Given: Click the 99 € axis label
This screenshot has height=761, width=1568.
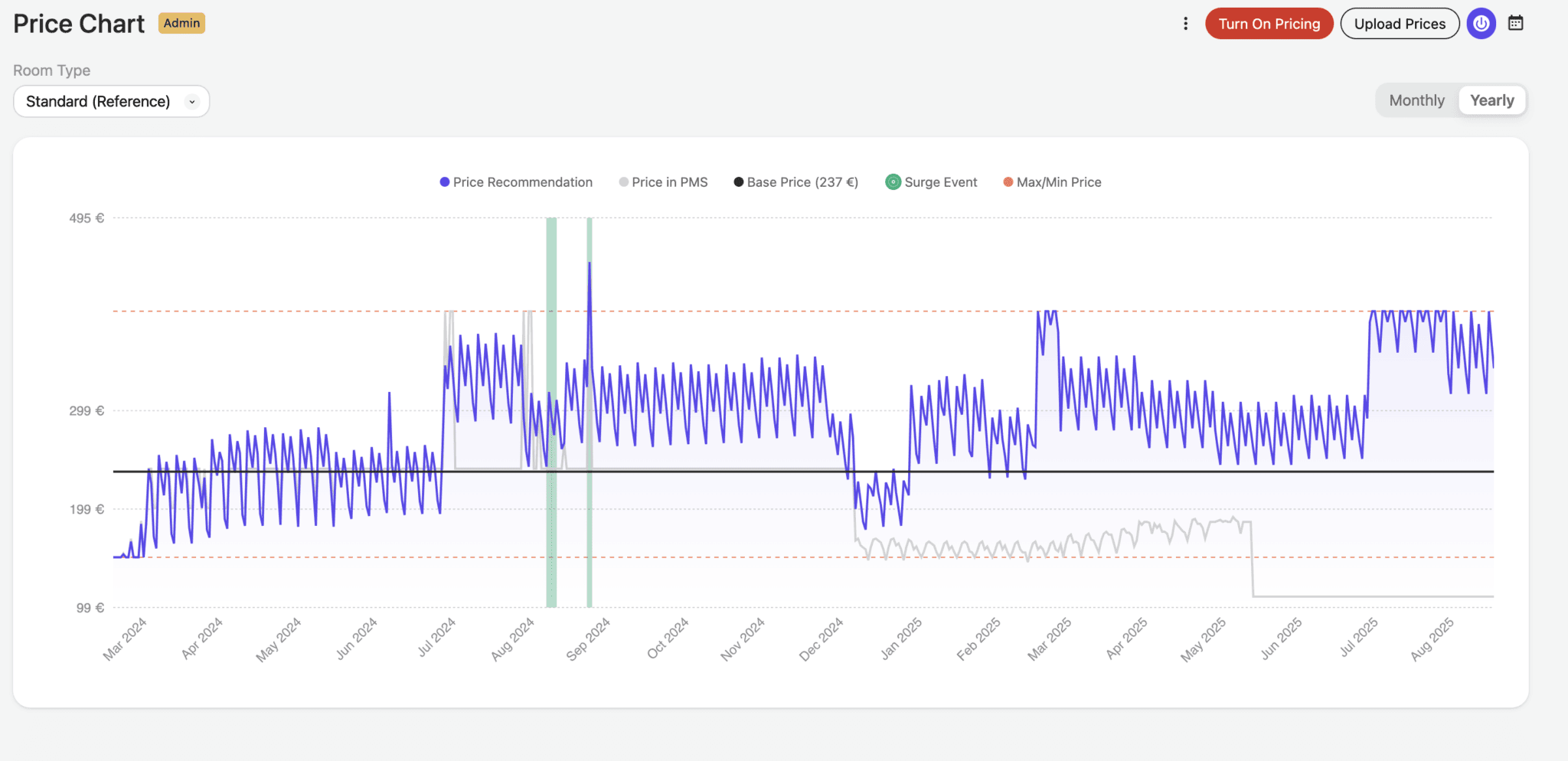Looking at the screenshot, I should point(90,608).
